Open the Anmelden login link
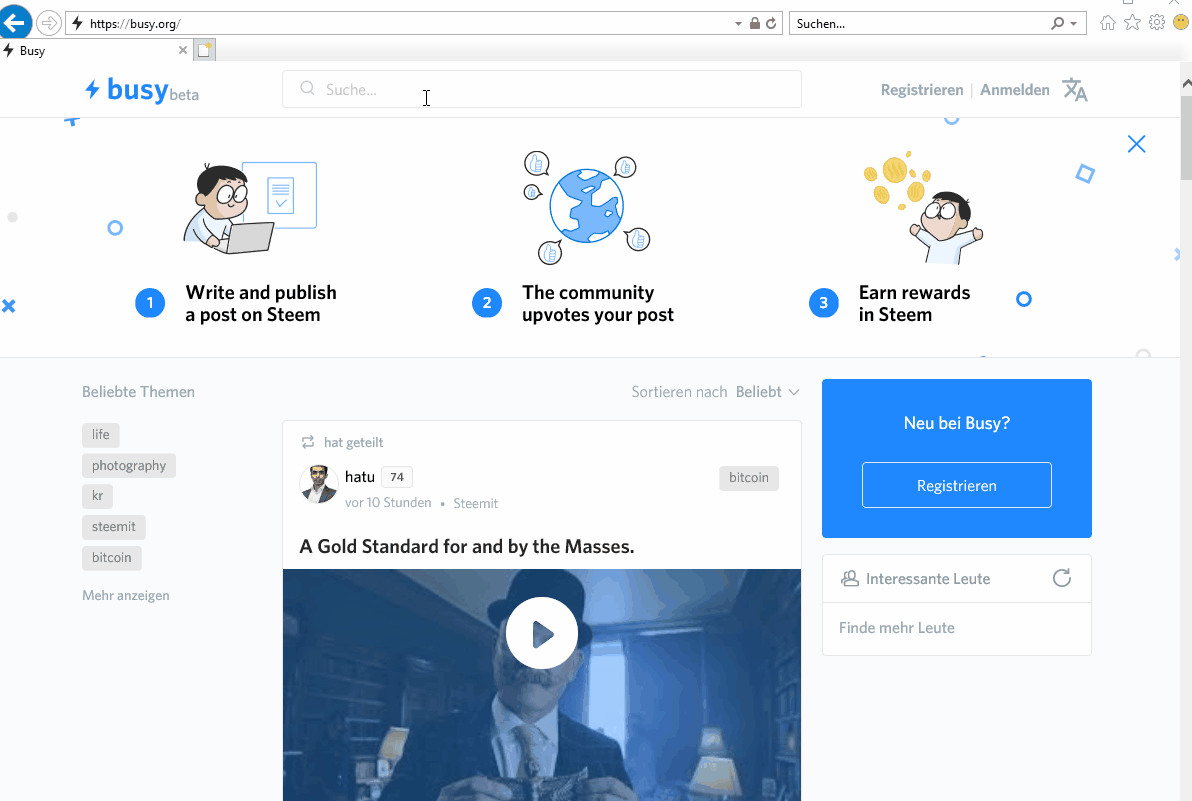This screenshot has height=801, width=1192. pos(1014,90)
